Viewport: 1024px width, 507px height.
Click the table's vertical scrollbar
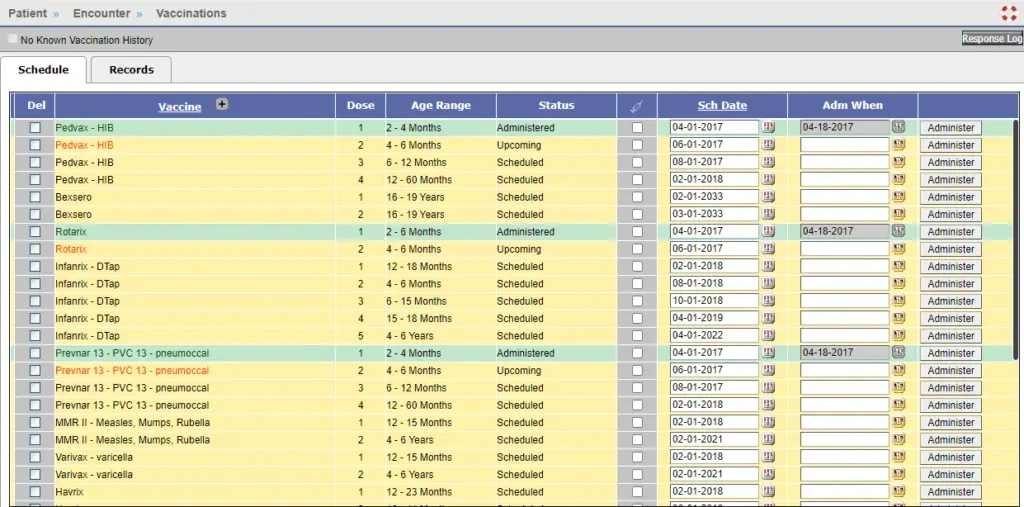(1016, 238)
